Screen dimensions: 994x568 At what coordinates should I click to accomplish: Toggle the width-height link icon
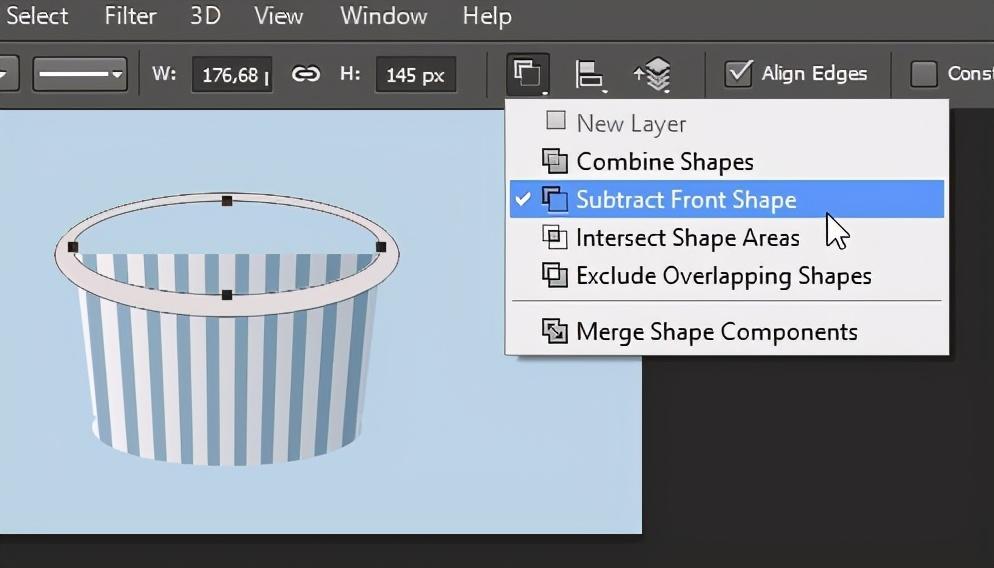pos(306,75)
